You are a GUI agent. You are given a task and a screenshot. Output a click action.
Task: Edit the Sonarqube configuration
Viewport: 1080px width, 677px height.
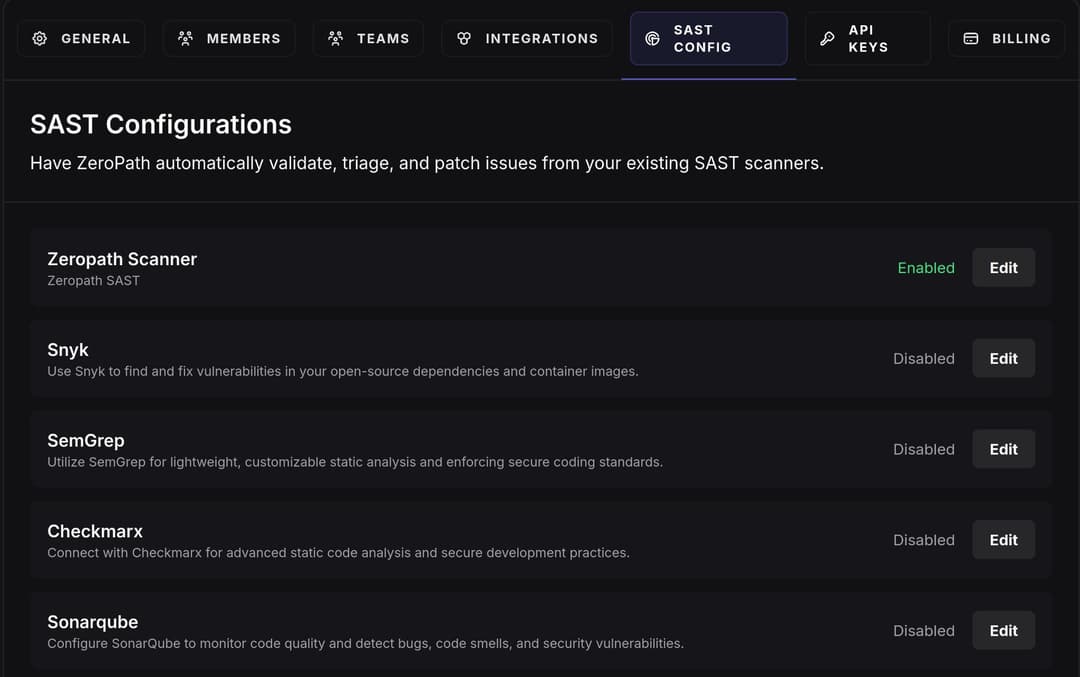[x=1003, y=630]
